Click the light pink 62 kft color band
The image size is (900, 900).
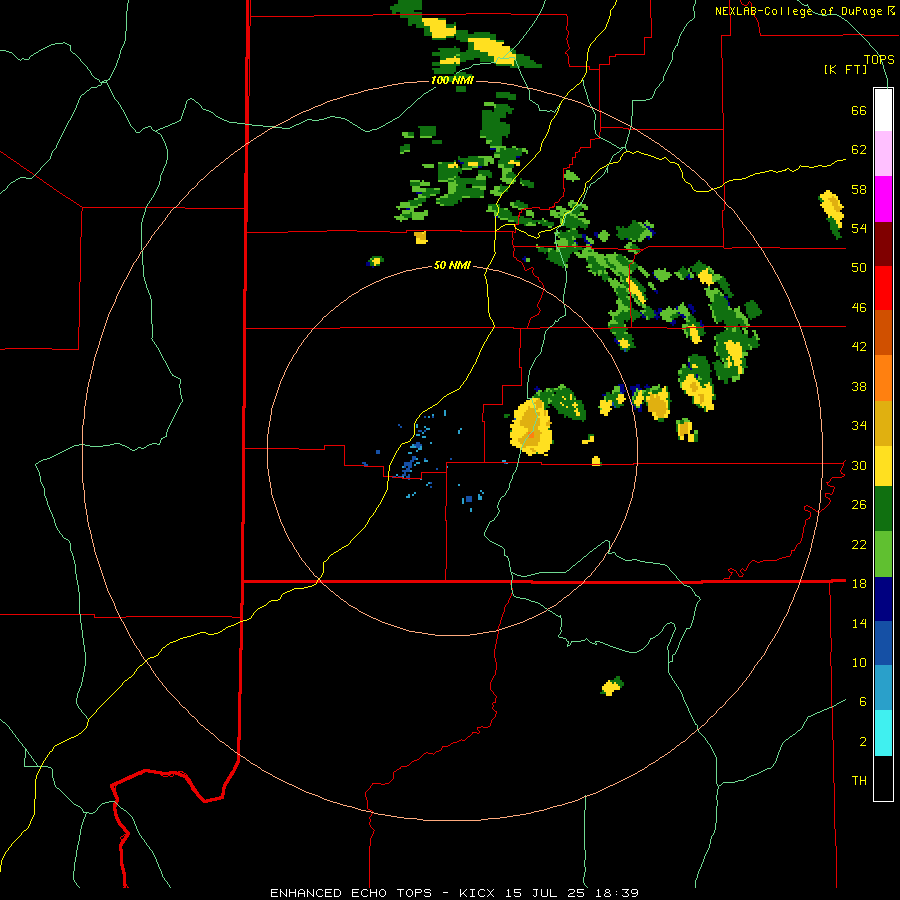tap(883, 153)
